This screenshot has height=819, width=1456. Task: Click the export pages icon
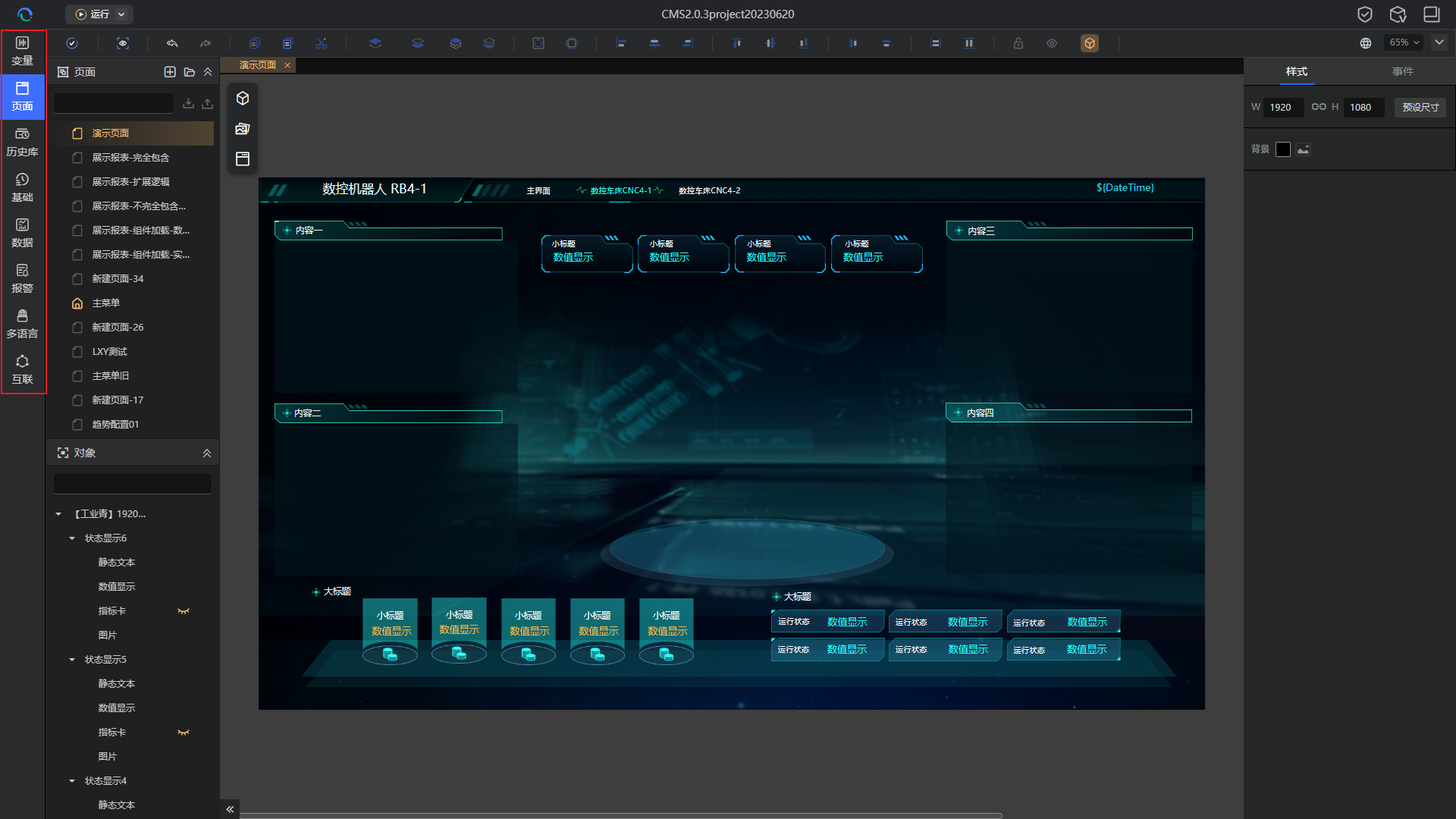point(207,103)
